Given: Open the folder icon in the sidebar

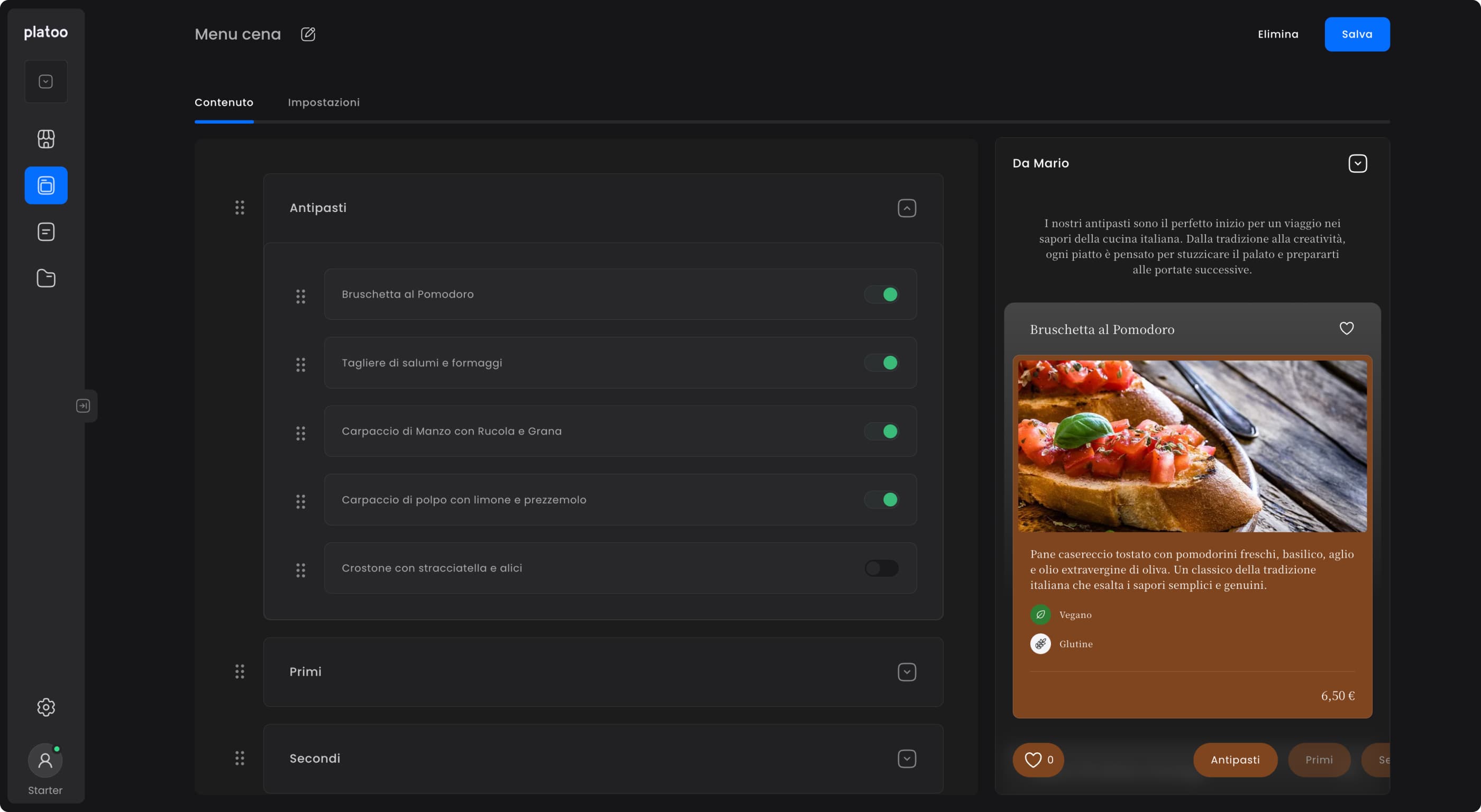Looking at the screenshot, I should (x=45, y=278).
